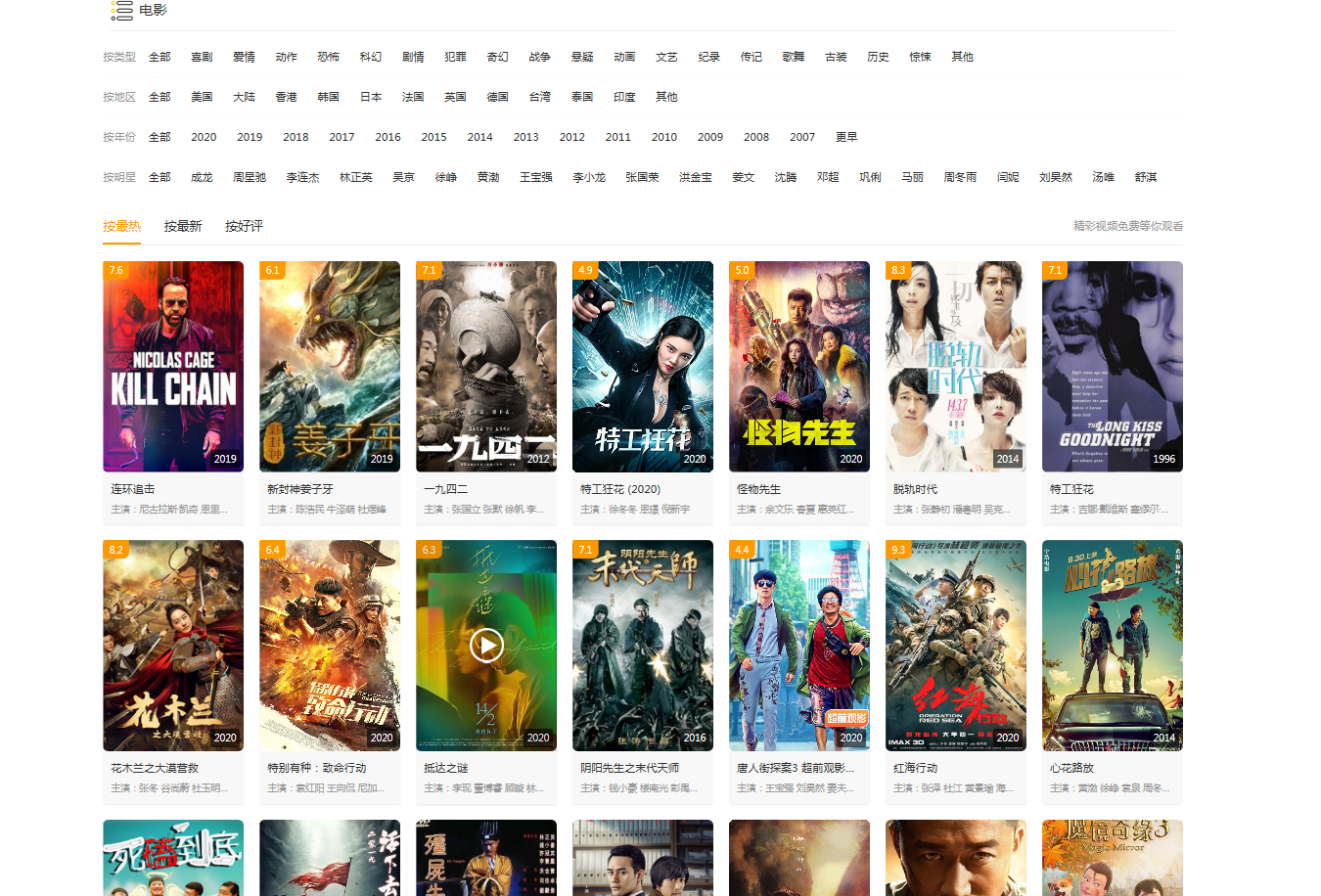Select year 2007 filter
The image size is (1321, 896).
coord(802,137)
